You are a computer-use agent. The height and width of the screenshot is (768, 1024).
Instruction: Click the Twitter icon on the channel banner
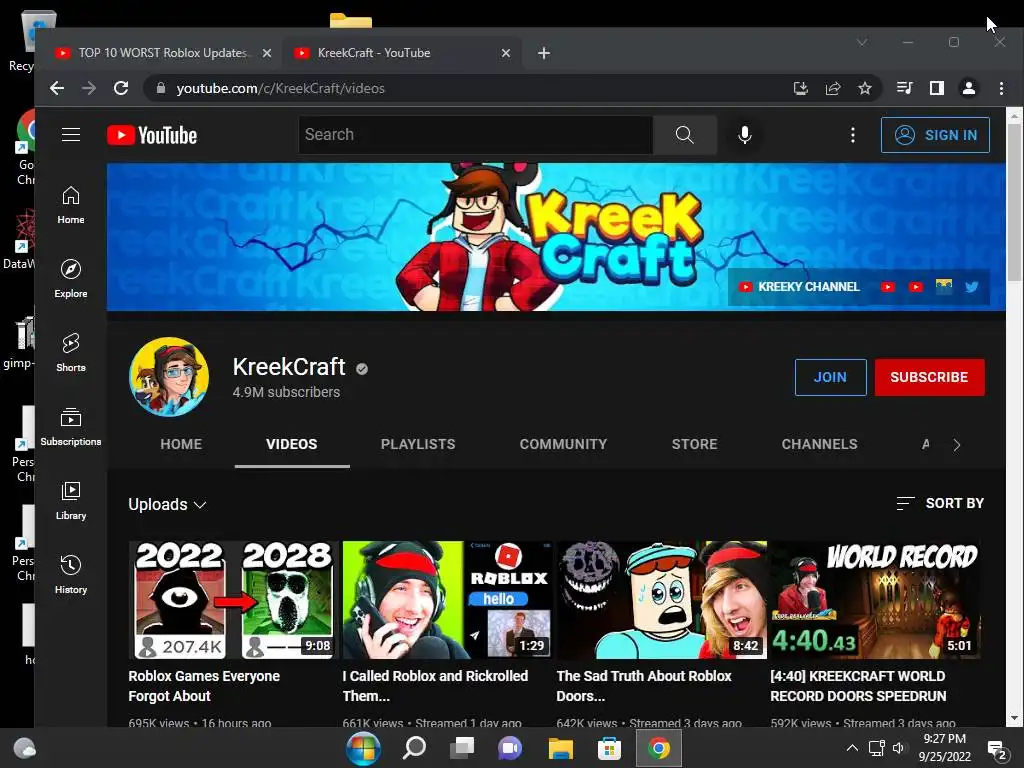(972, 287)
